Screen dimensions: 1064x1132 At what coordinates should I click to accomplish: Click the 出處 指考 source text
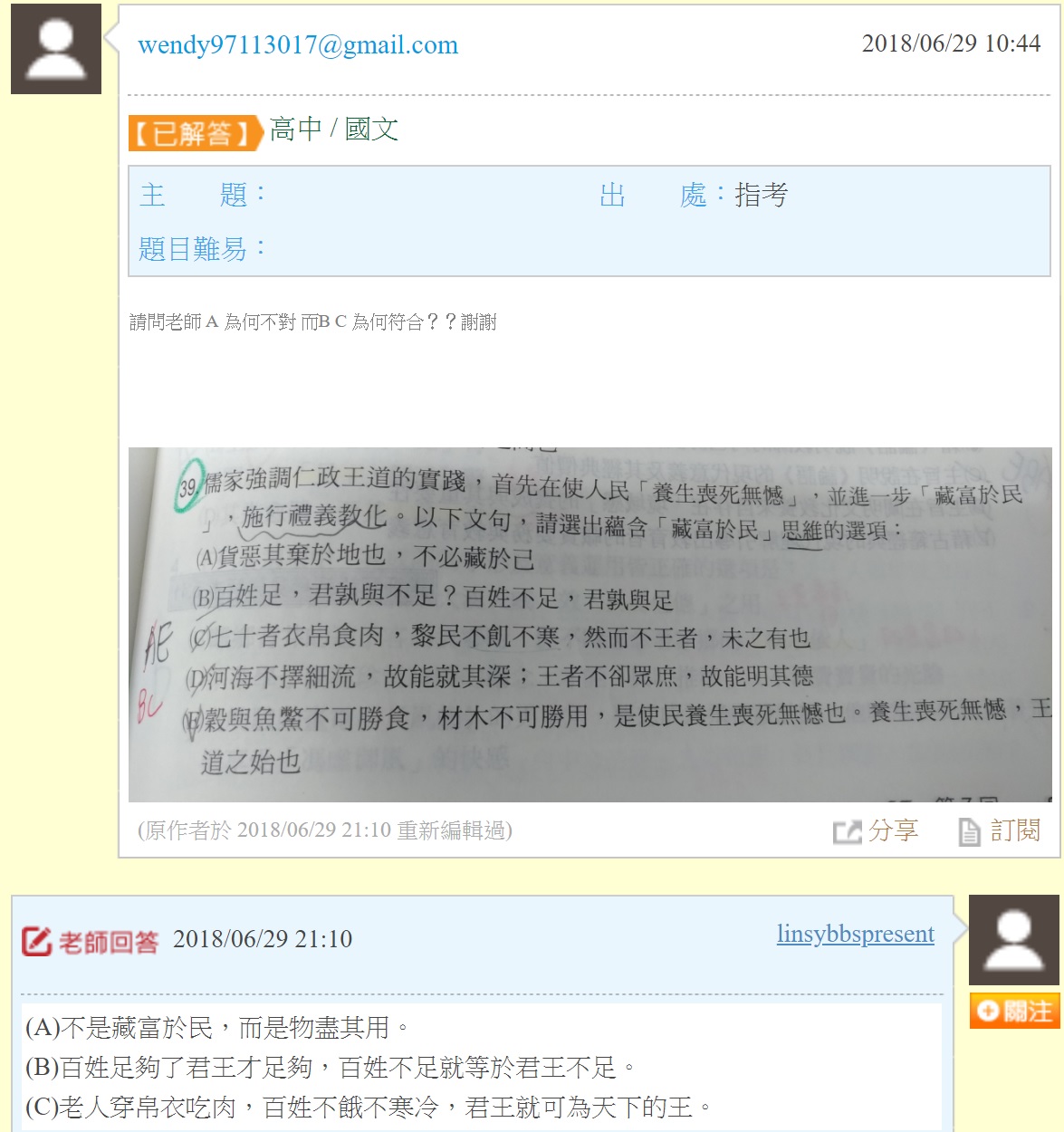click(694, 195)
